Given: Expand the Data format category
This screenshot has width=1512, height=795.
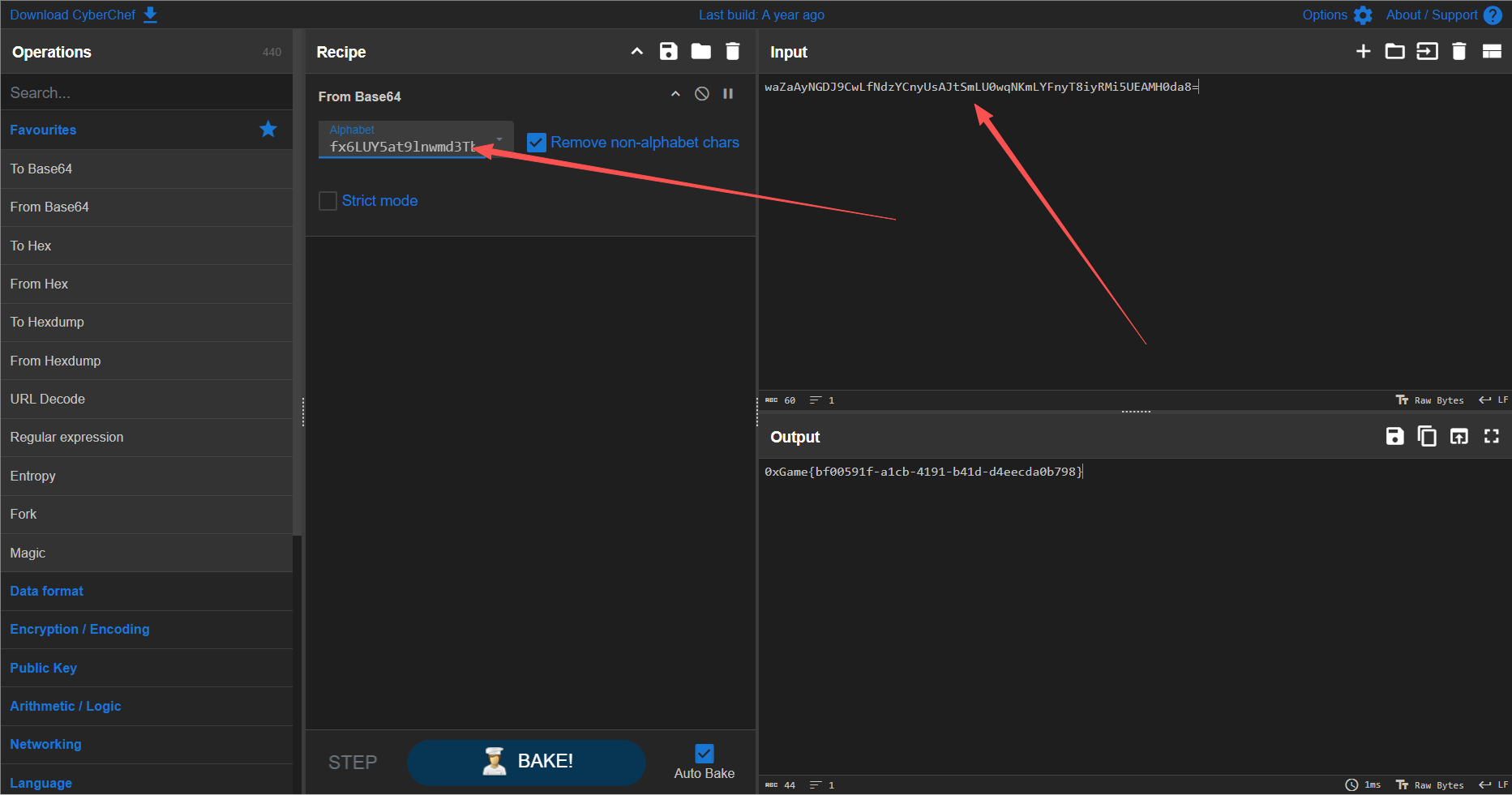Looking at the screenshot, I should 47,591.
